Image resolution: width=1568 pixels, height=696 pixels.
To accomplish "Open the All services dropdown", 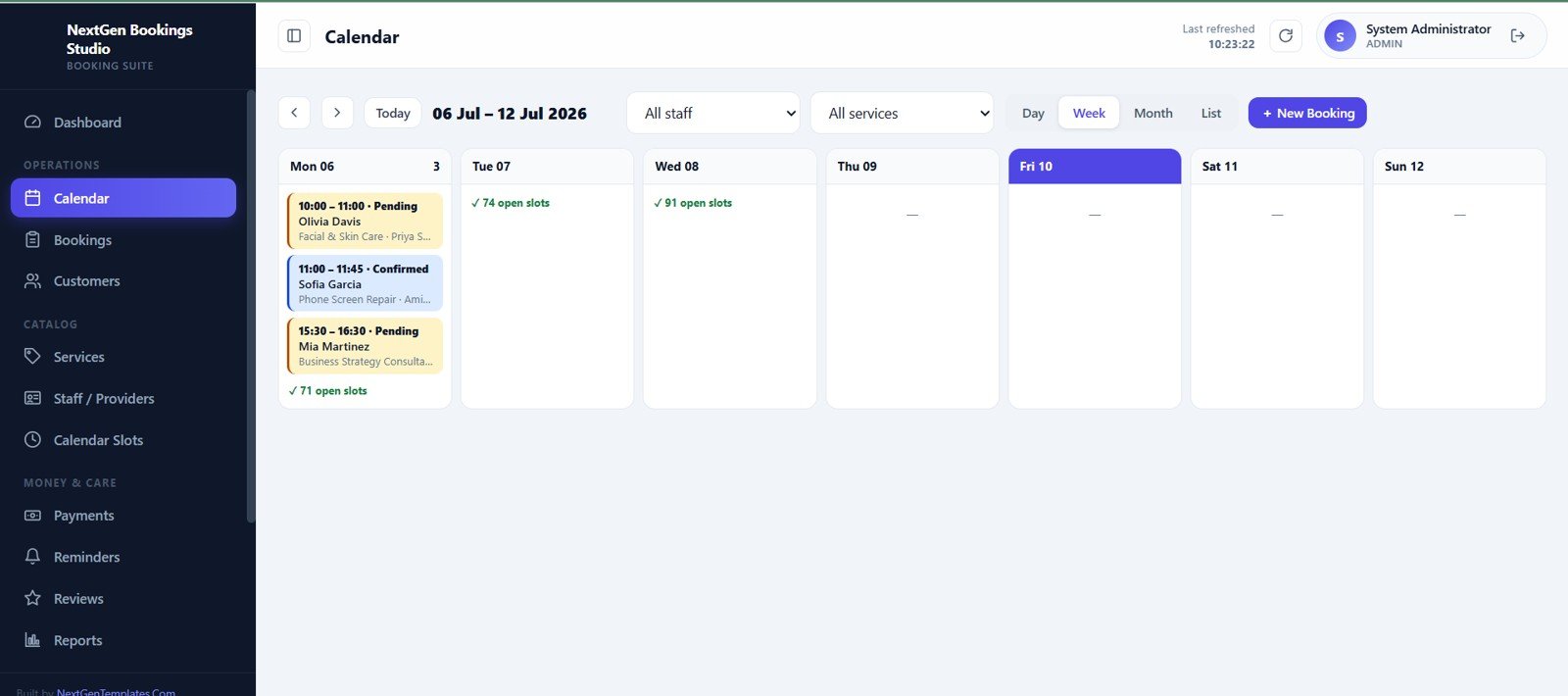I will point(903,113).
